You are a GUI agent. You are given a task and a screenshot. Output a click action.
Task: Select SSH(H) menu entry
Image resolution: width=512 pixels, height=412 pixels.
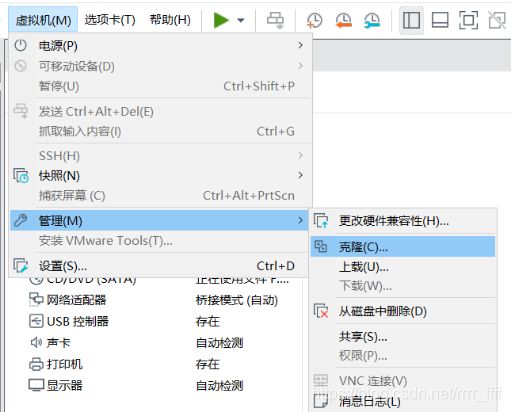tap(159, 156)
